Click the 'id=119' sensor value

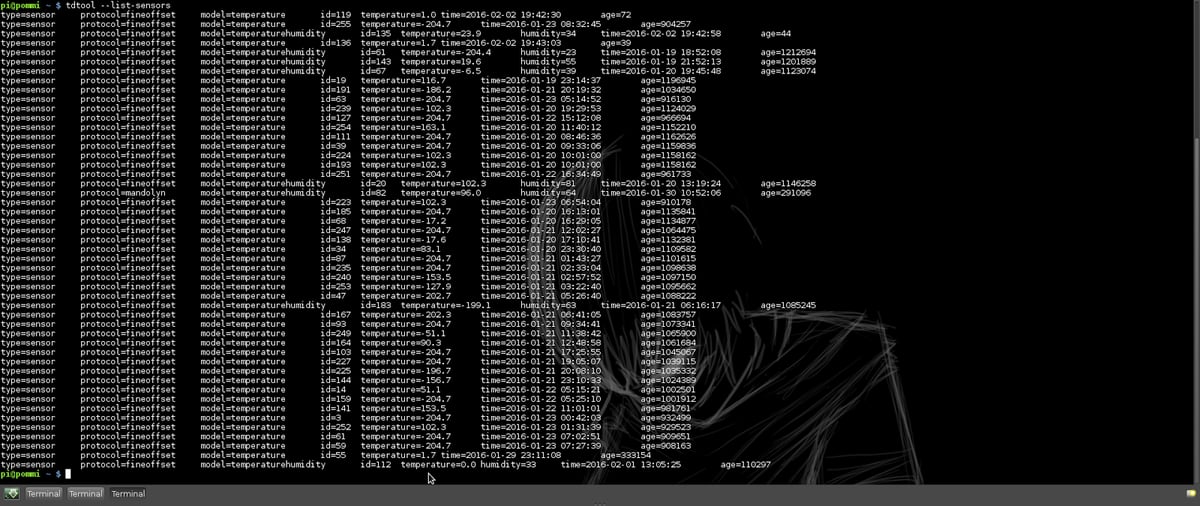tap(335, 15)
